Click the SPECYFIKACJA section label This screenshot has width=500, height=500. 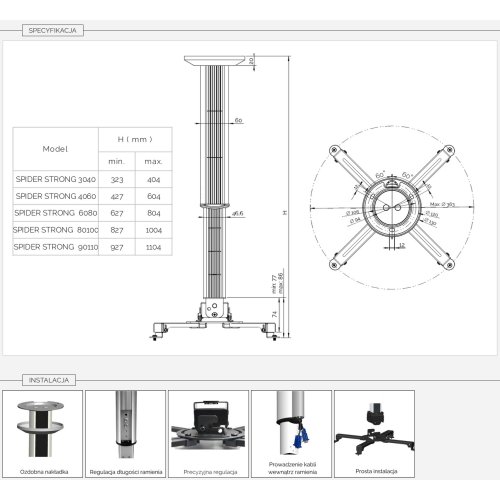tap(53, 30)
